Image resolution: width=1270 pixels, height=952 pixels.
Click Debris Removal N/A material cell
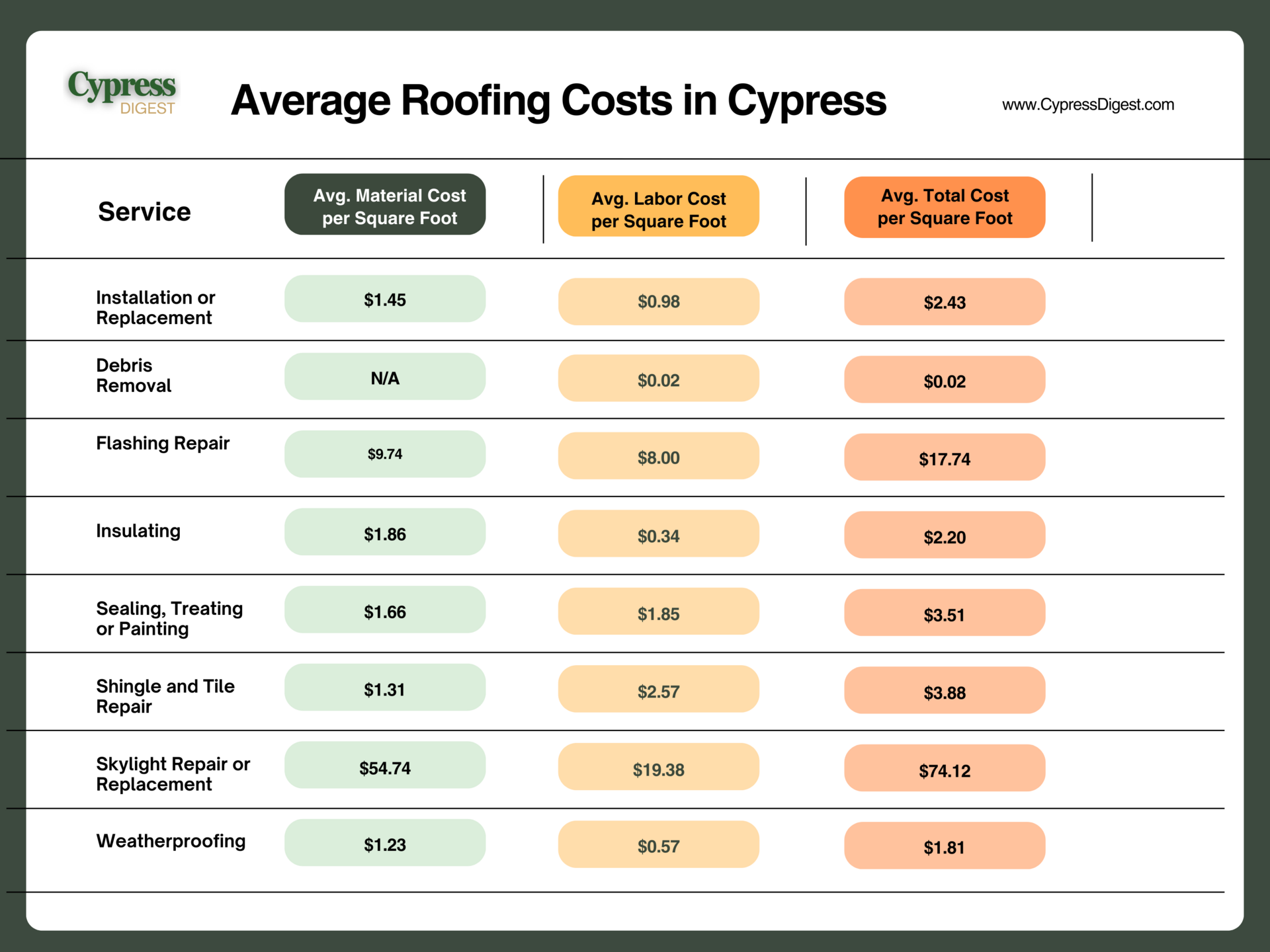click(385, 377)
